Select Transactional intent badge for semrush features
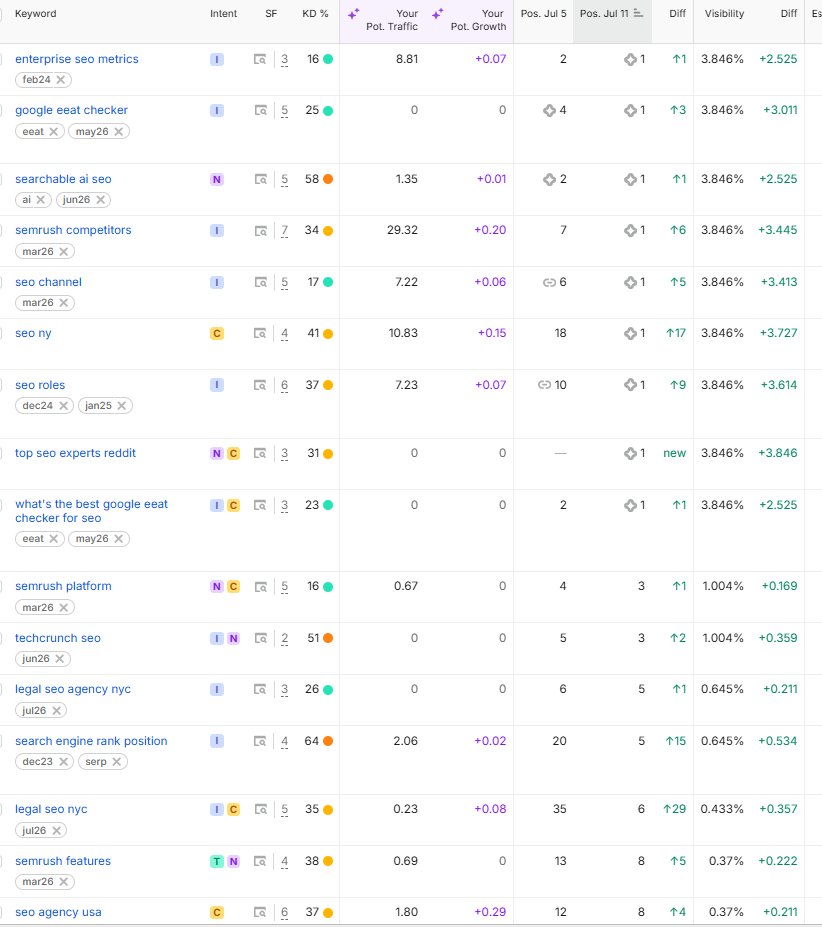This screenshot has width=822, height=927. 217,861
